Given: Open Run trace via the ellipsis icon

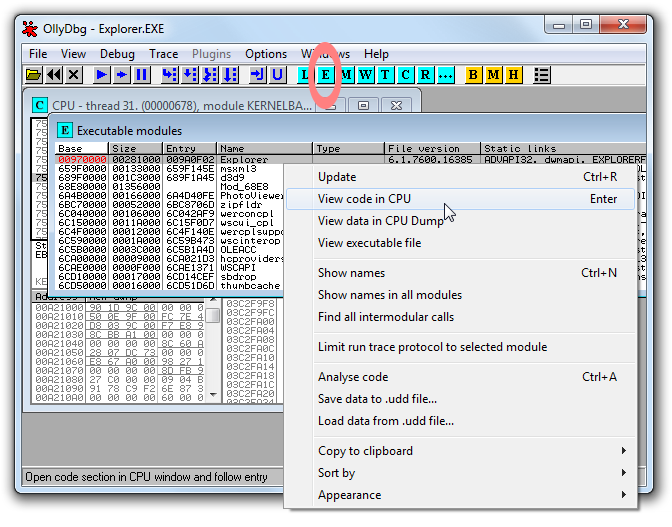Looking at the screenshot, I should pos(445,75).
